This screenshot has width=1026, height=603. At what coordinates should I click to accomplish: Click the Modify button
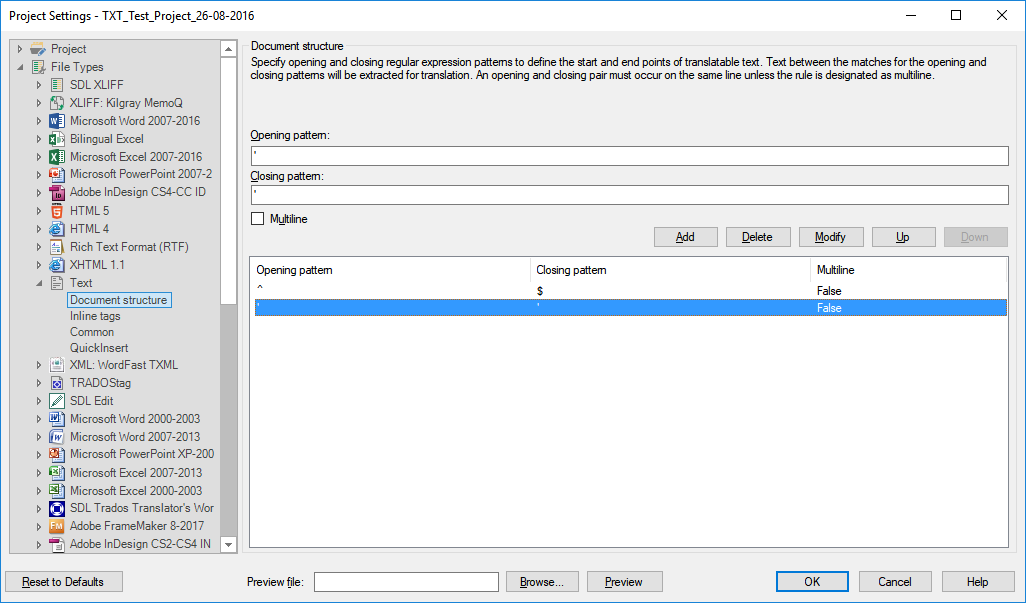click(x=831, y=237)
